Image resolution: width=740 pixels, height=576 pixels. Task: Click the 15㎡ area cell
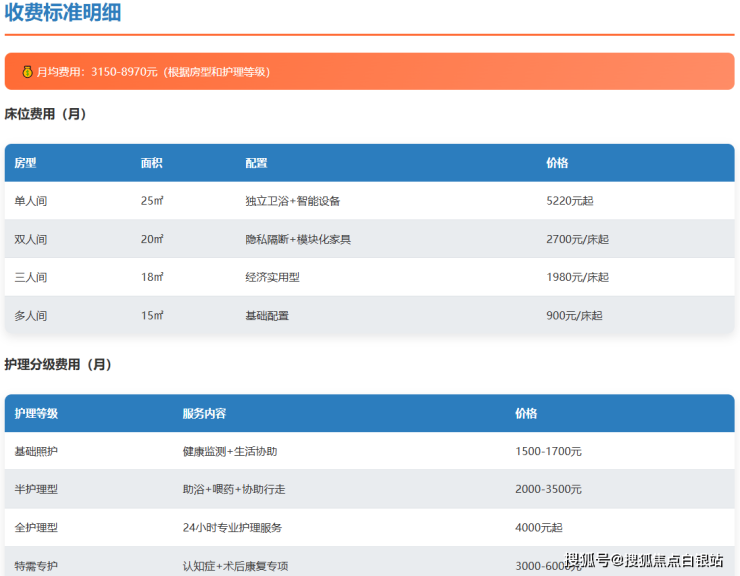pyautogui.click(x=152, y=315)
